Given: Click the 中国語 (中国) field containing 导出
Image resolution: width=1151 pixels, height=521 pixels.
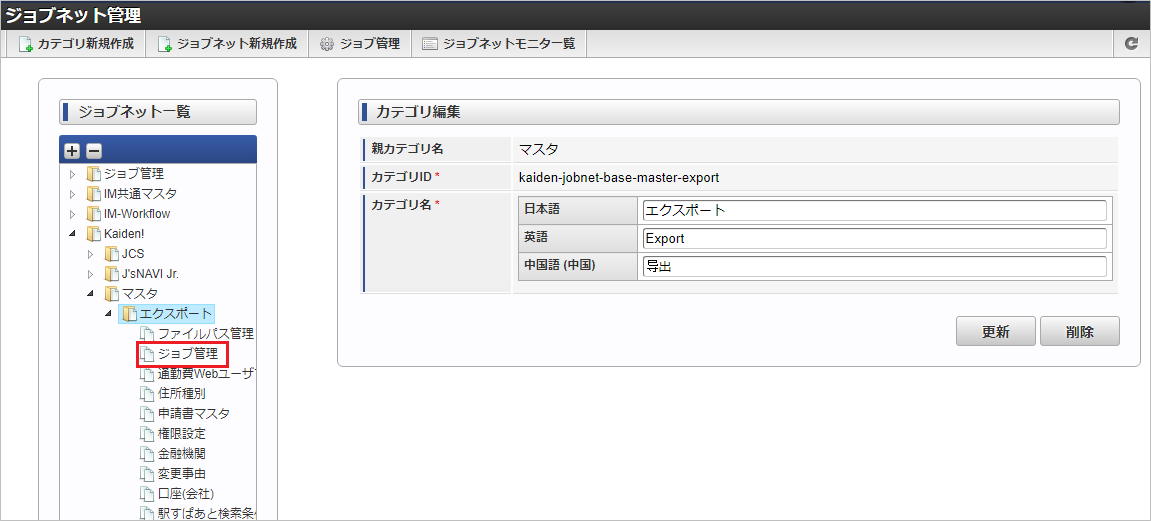Looking at the screenshot, I should (x=874, y=266).
